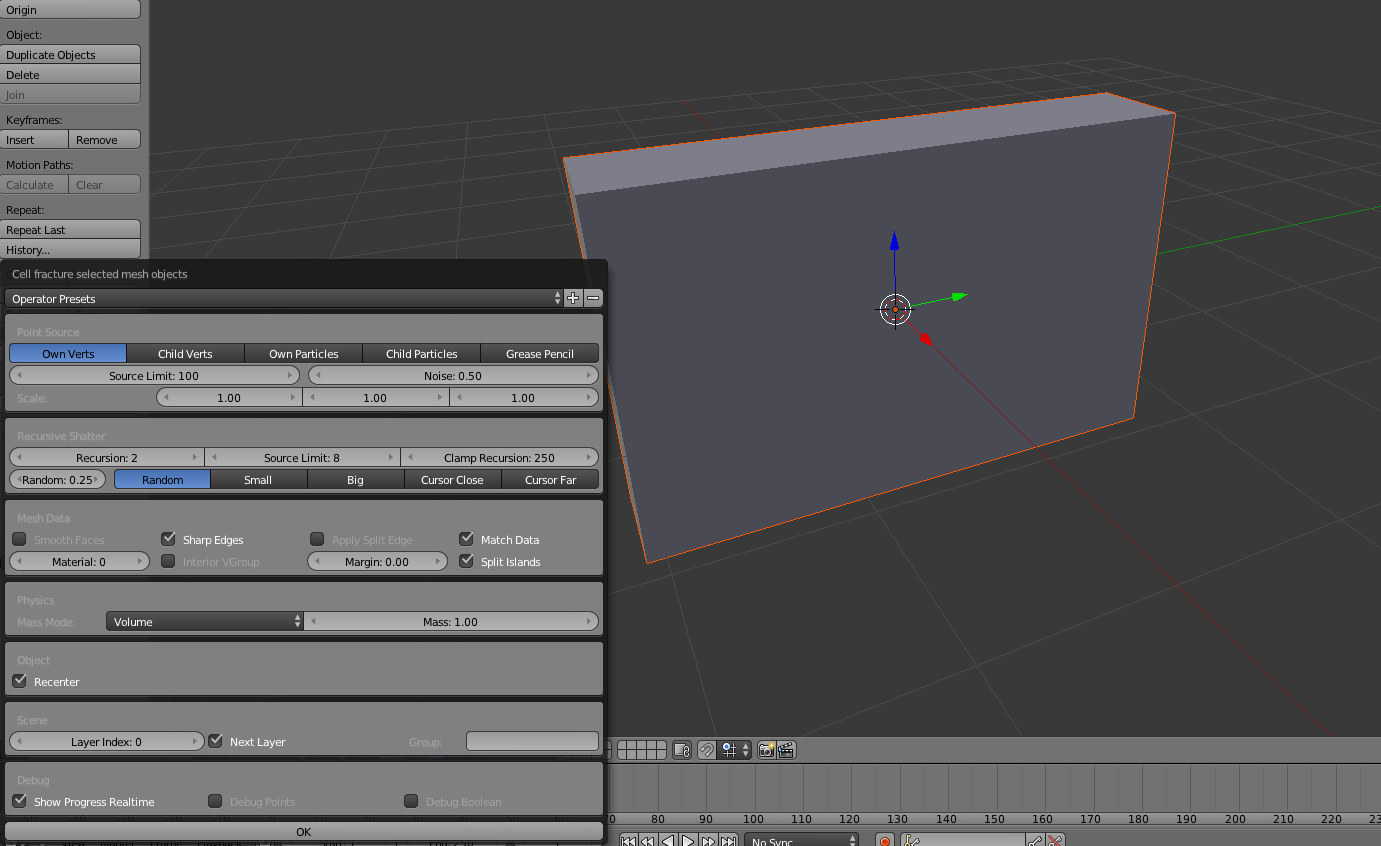Image resolution: width=1381 pixels, height=846 pixels.
Task: Toggle lock camera and layers to scene
Action: pos(682,750)
